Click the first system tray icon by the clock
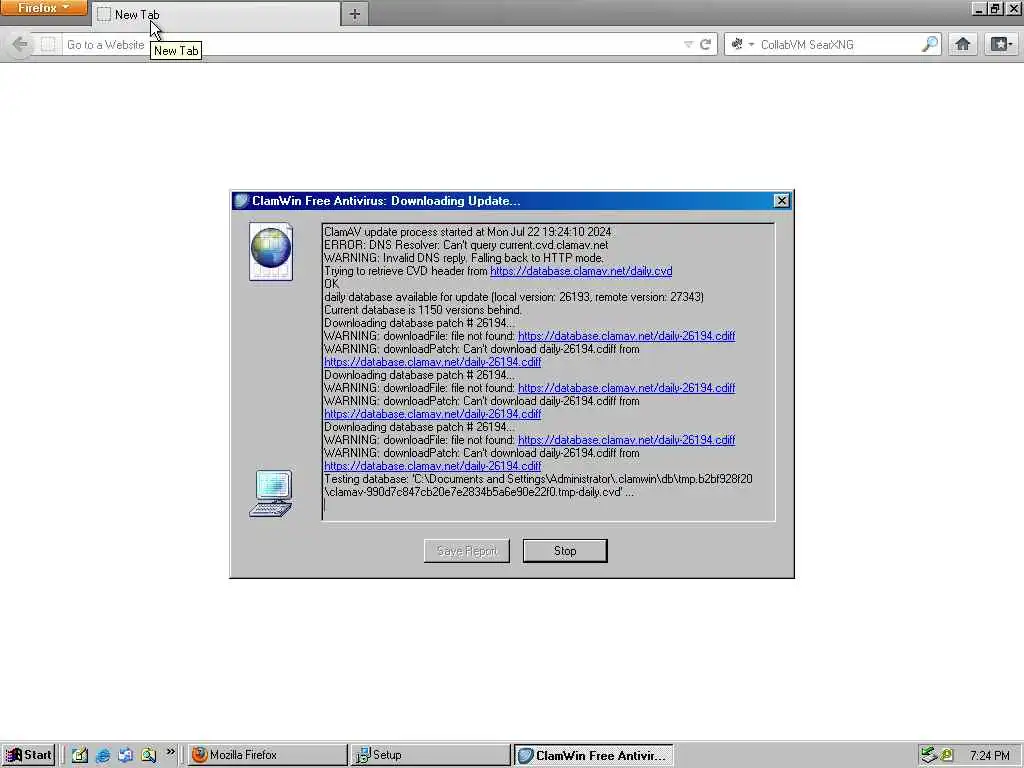This screenshot has width=1024, height=768. [x=929, y=756]
